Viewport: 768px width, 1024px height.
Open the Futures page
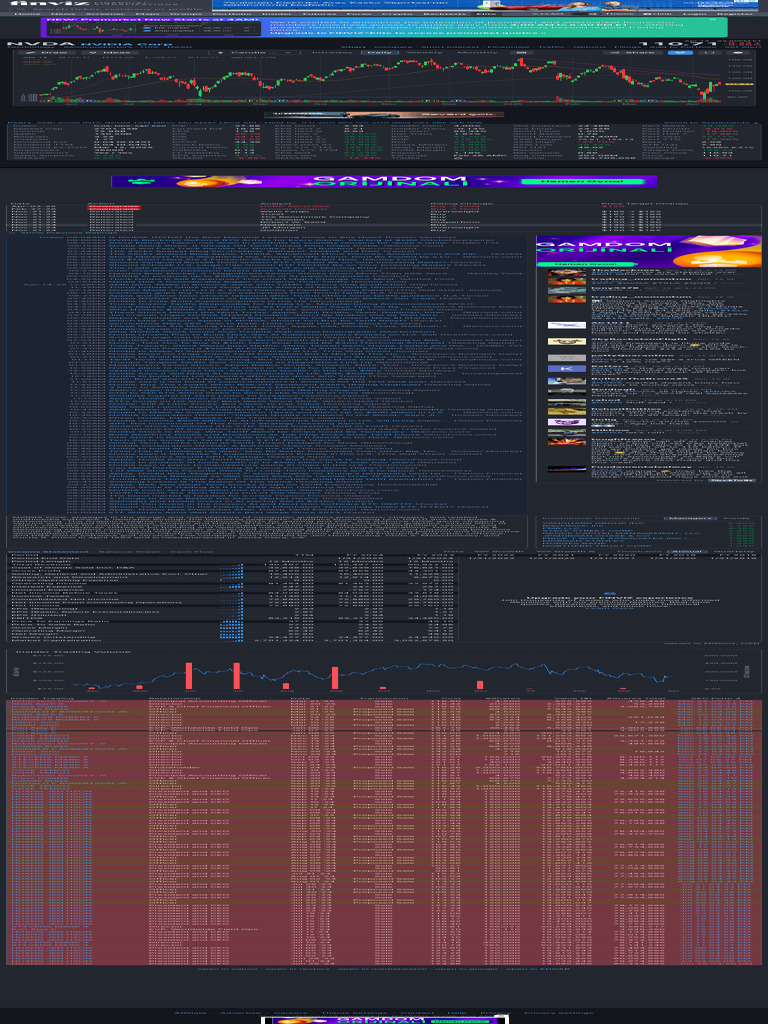[x=319, y=14]
